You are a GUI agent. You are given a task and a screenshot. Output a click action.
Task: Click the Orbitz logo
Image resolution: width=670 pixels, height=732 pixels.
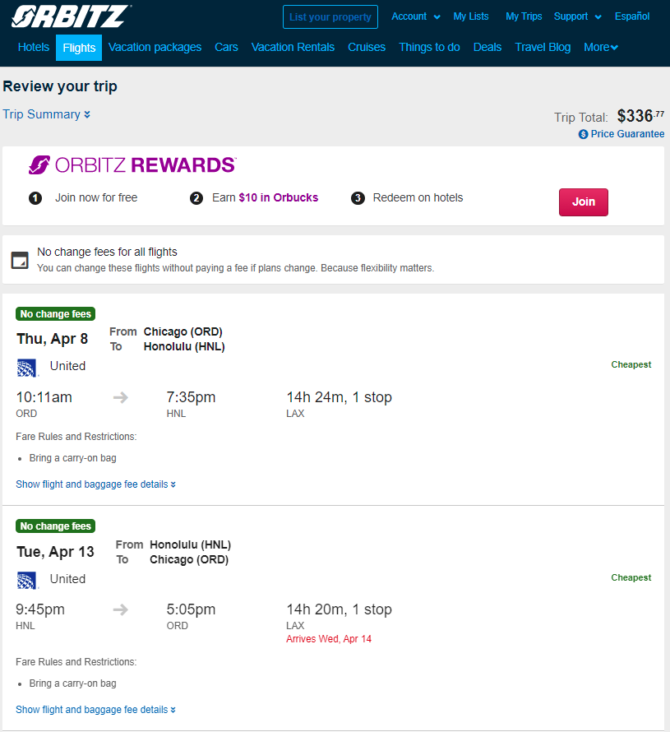[x=71, y=16]
